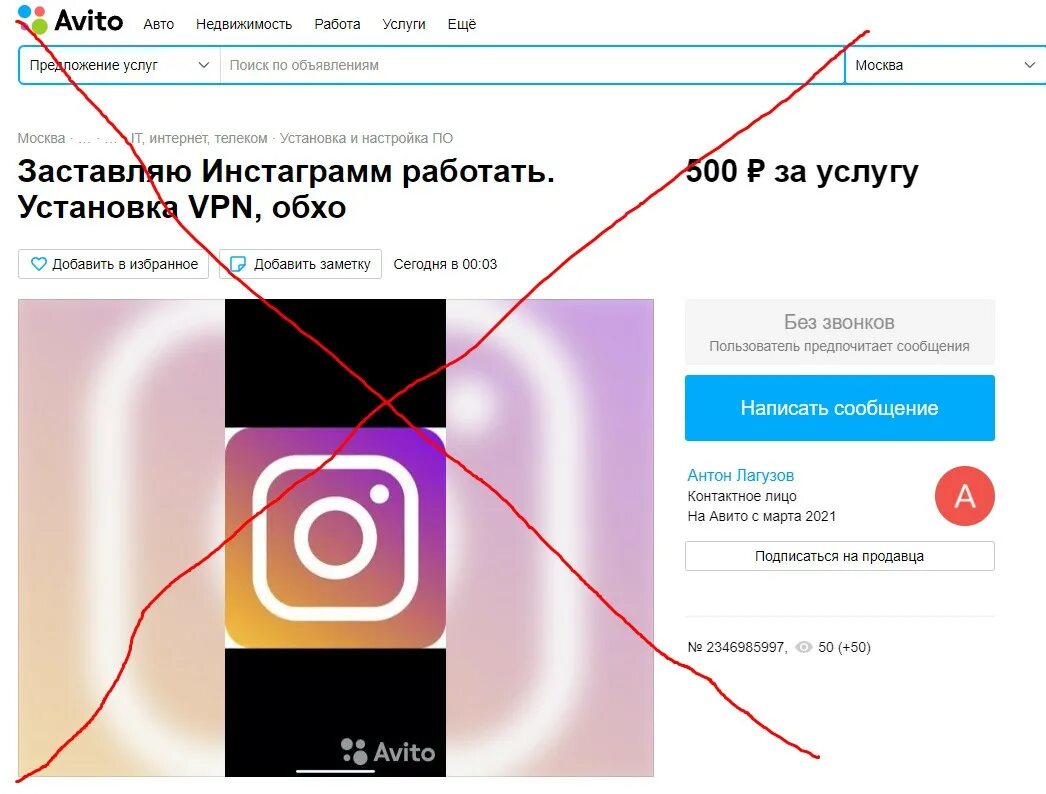Open the Авто menu item
This screenshot has width=1046, height=794.
click(x=159, y=24)
